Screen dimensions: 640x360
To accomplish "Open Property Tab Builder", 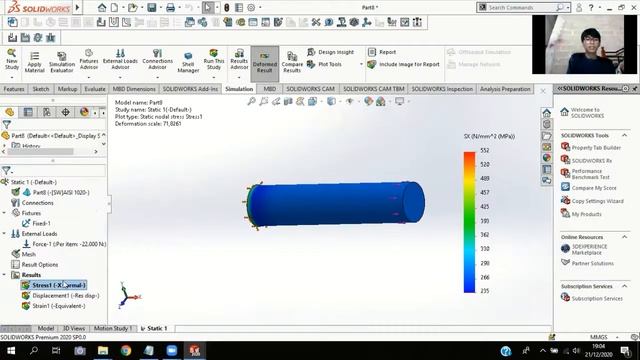I will tap(596, 147).
